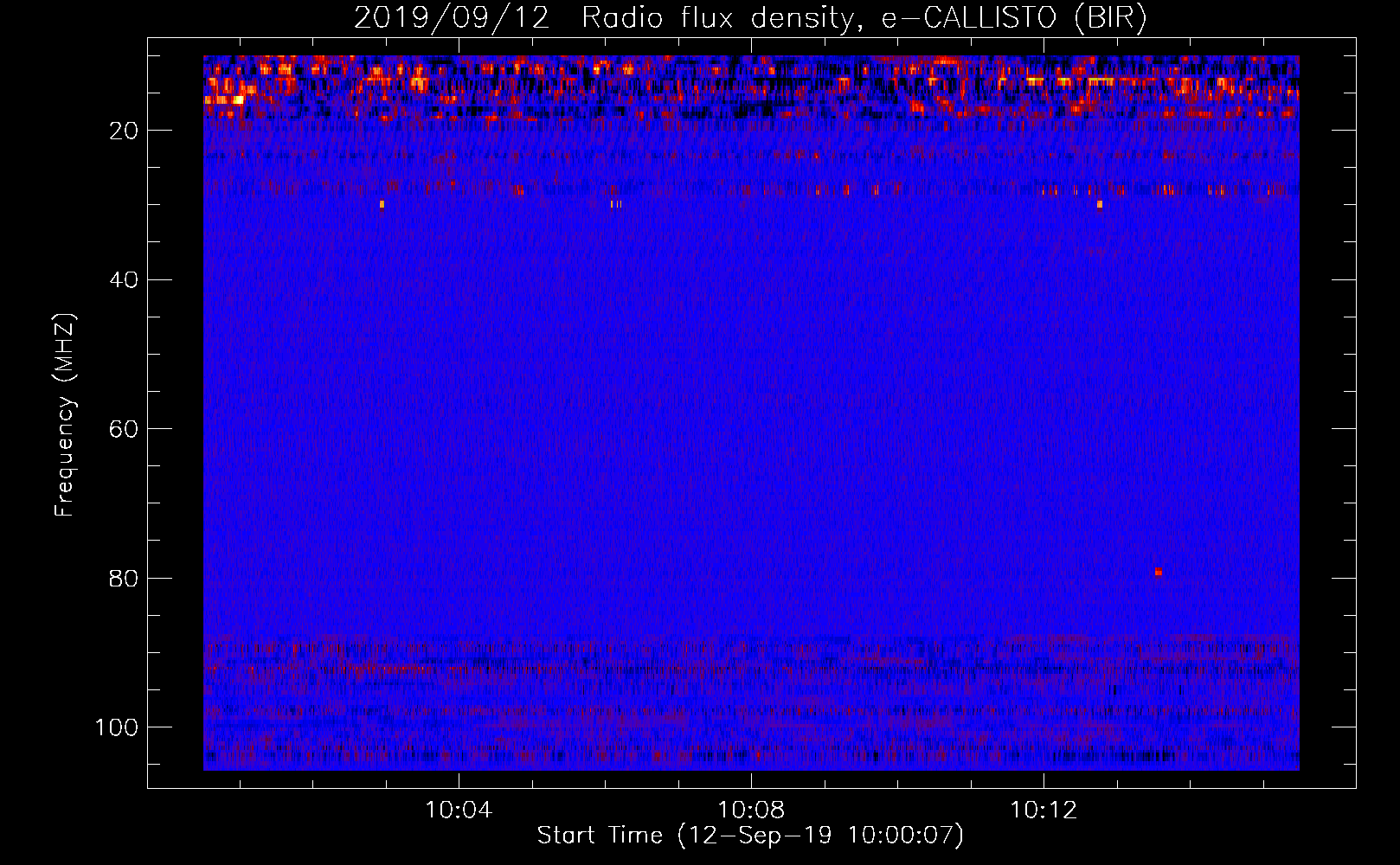
Task: Click the 'Start Time (12-Sep-19 10:00:07)' label
Action: pyautogui.click(x=750, y=836)
